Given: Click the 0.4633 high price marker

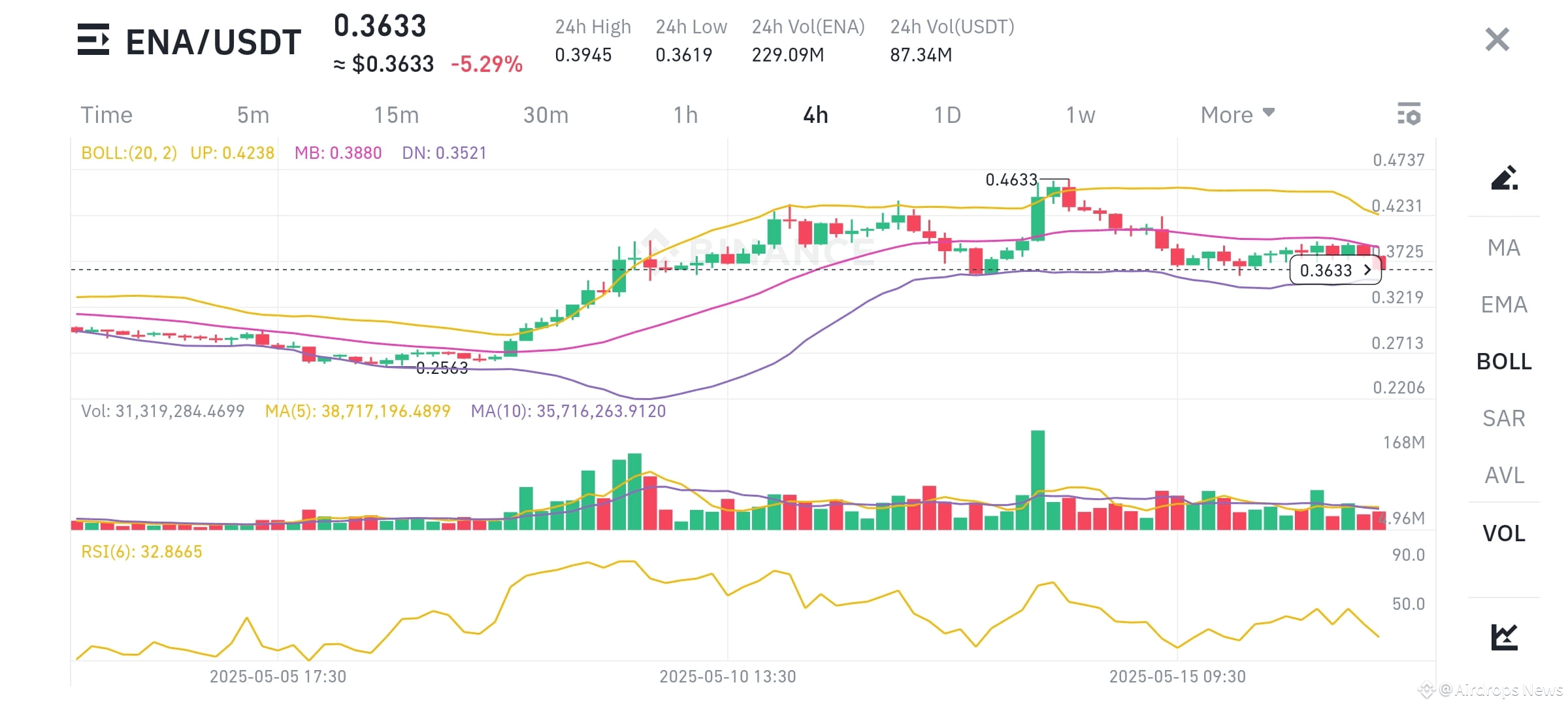Looking at the screenshot, I should pos(1011,178).
